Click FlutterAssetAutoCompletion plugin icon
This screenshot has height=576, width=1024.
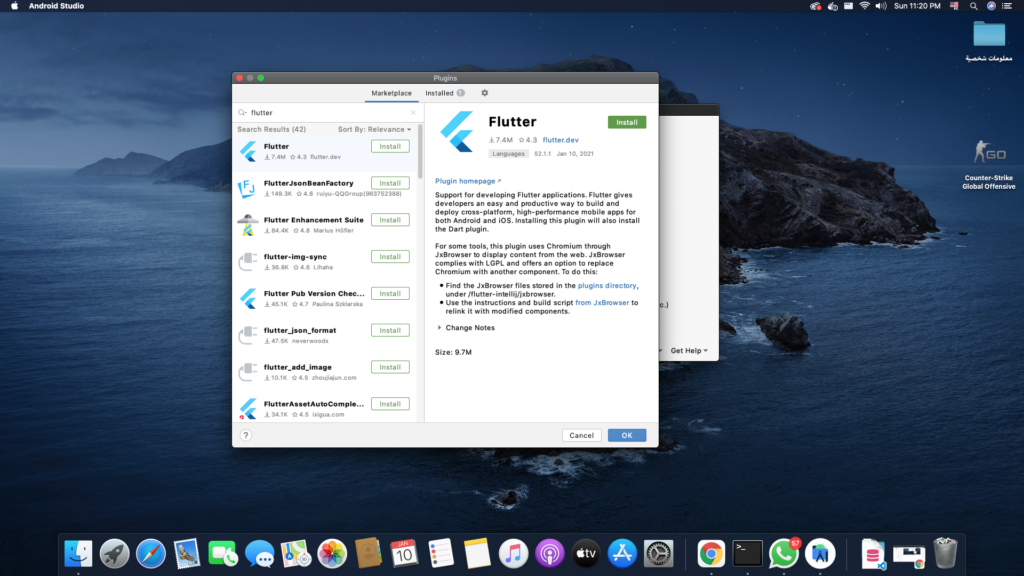click(247, 409)
